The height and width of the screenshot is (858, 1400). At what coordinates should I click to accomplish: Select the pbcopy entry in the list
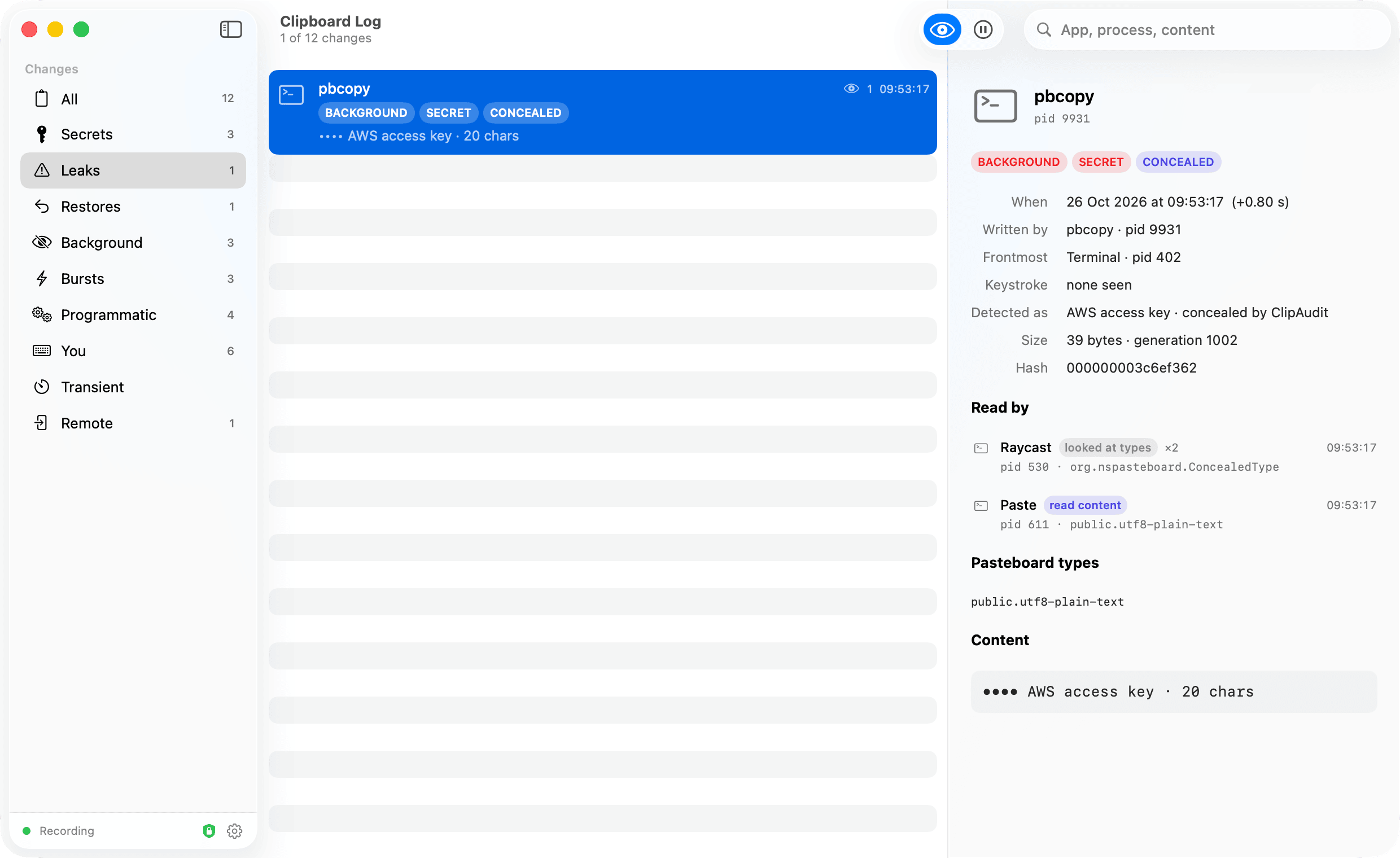tap(602, 112)
